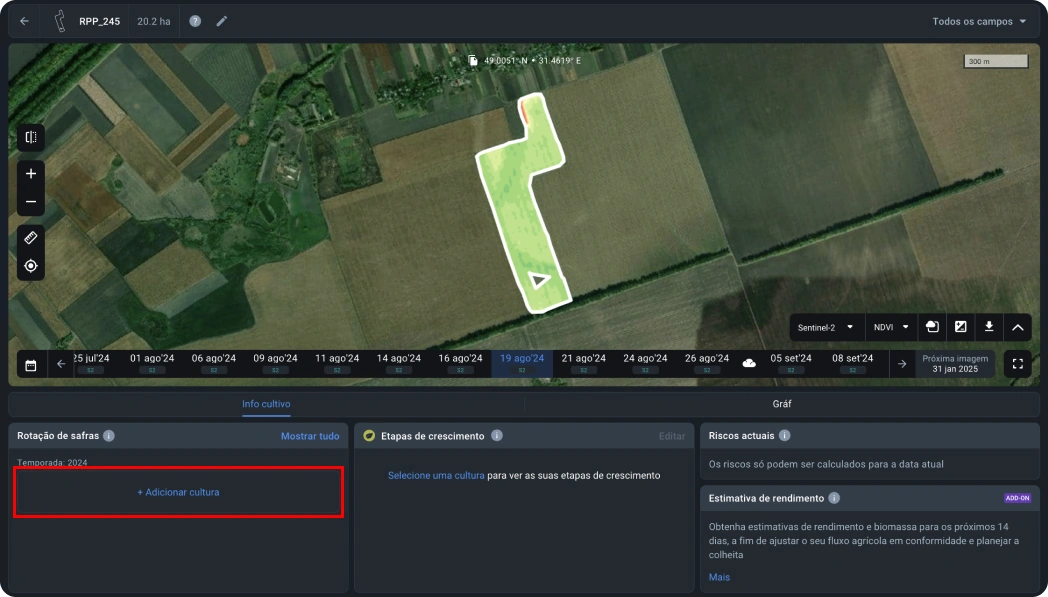Toggle cloud mask layer icon
This screenshot has height=597, width=1048.
[932, 327]
